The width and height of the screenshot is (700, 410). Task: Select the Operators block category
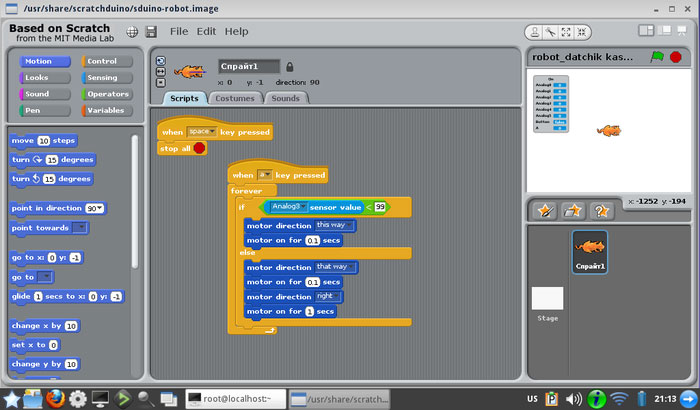[107, 94]
